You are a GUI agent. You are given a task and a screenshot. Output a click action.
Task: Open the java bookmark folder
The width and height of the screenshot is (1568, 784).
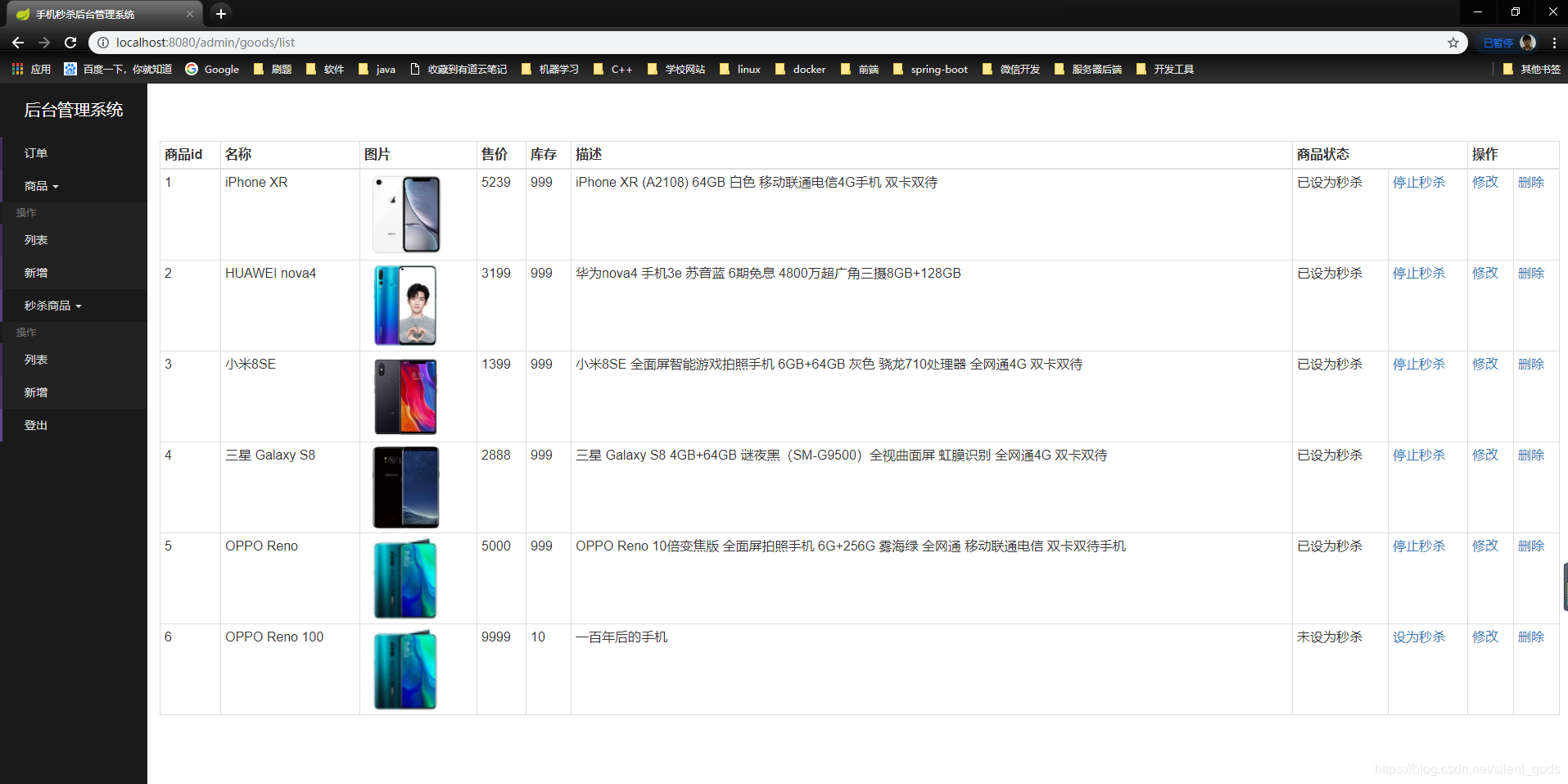377,70
